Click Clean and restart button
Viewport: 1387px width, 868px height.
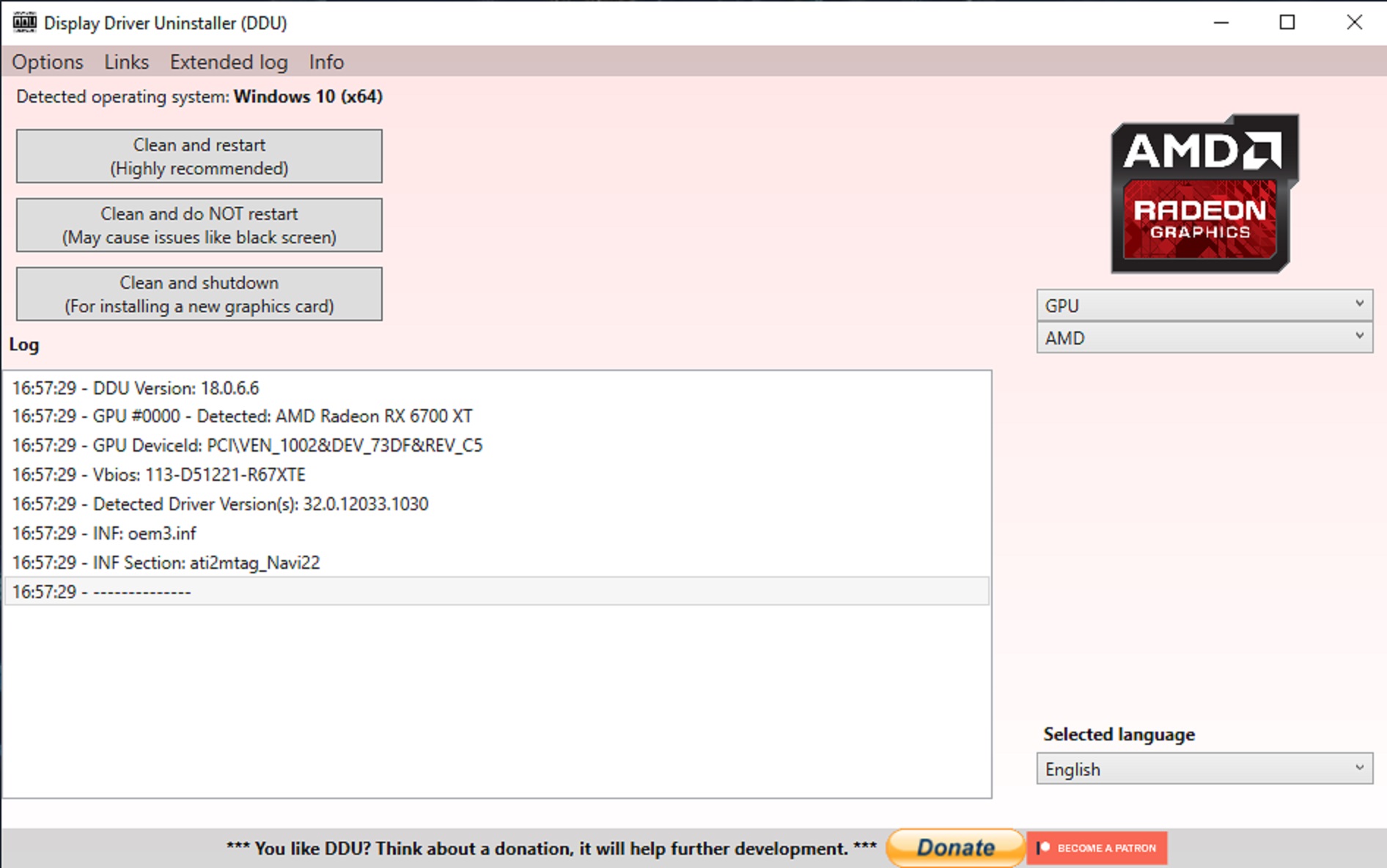tap(199, 156)
